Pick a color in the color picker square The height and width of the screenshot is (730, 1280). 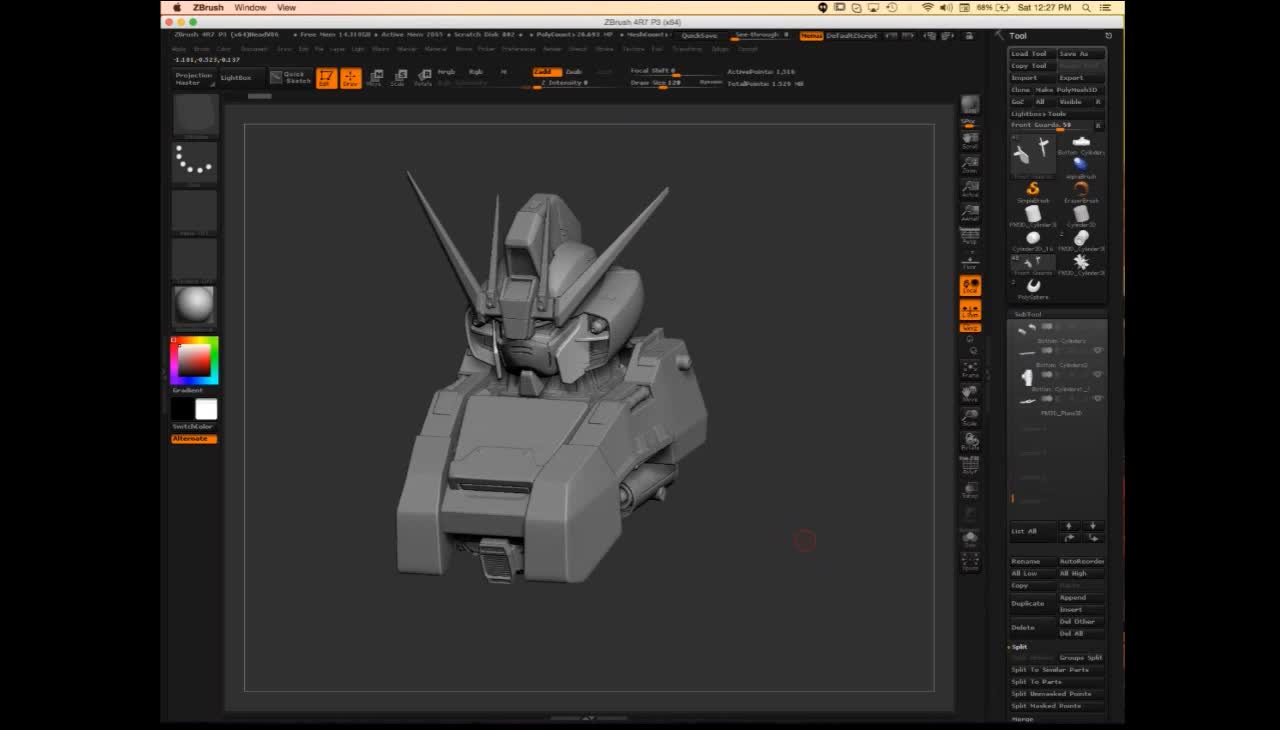(x=194, y=360)
